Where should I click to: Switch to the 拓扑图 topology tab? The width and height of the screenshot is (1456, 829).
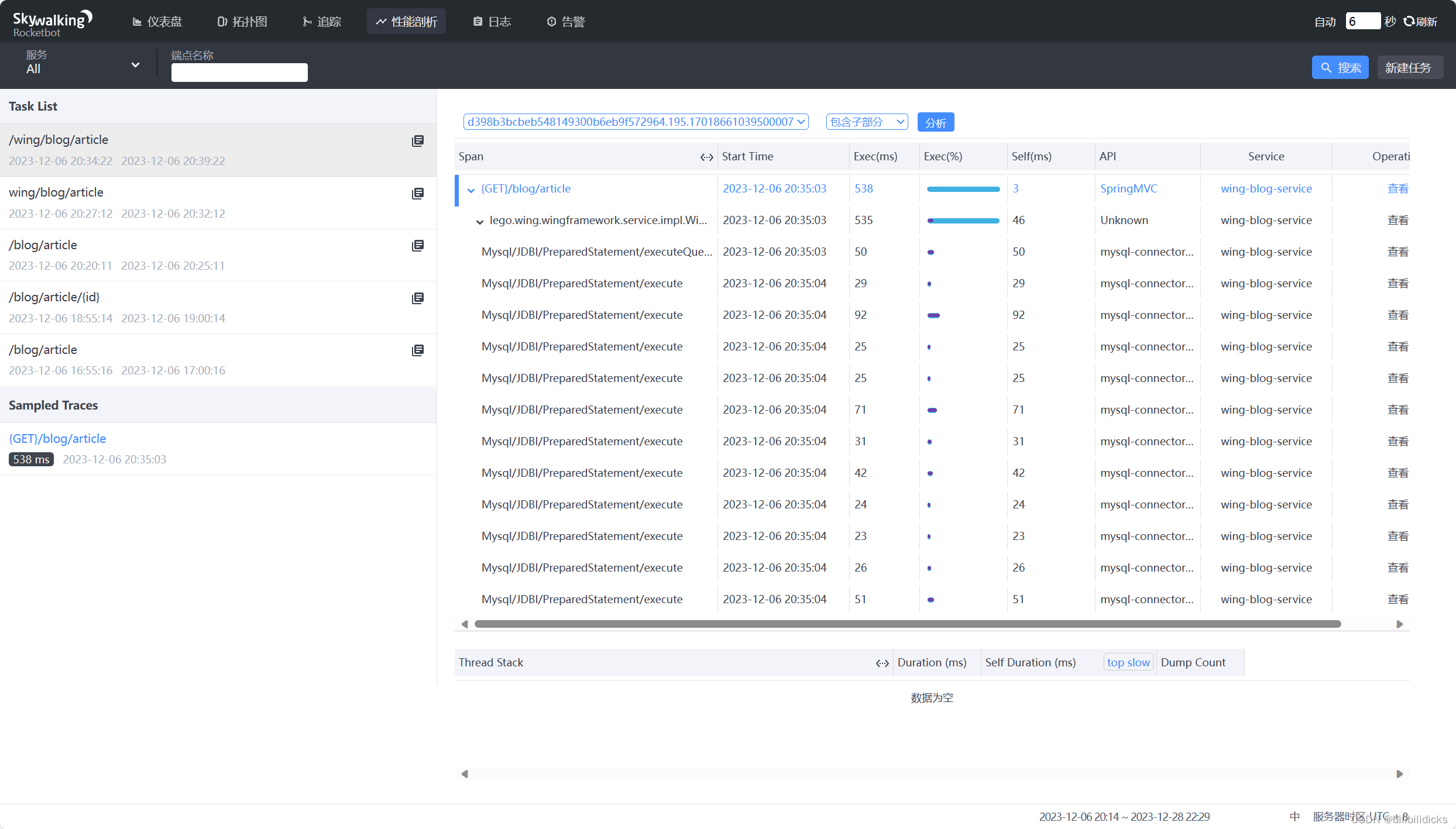click(x=242, y=22)
